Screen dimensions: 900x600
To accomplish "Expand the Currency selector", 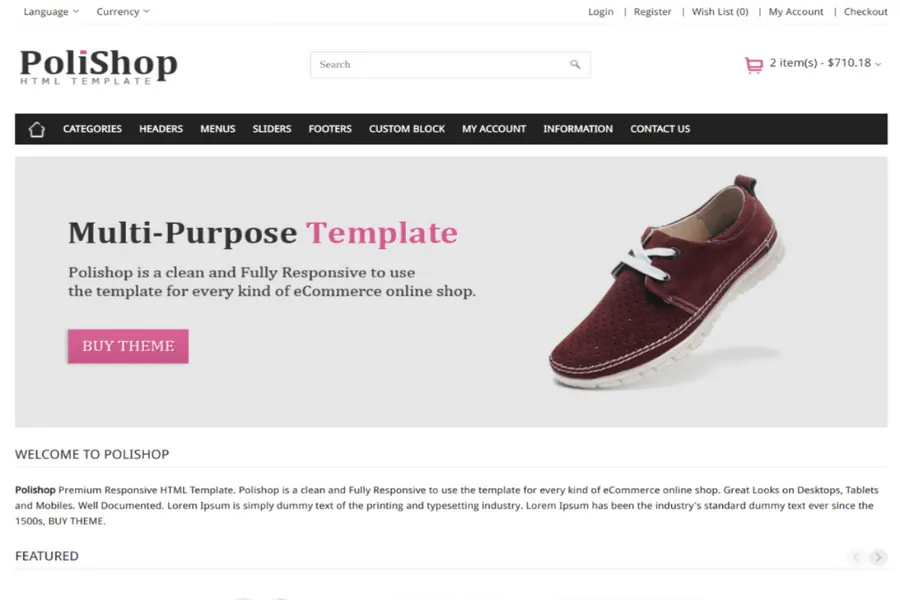I will [x=123, y=12].
